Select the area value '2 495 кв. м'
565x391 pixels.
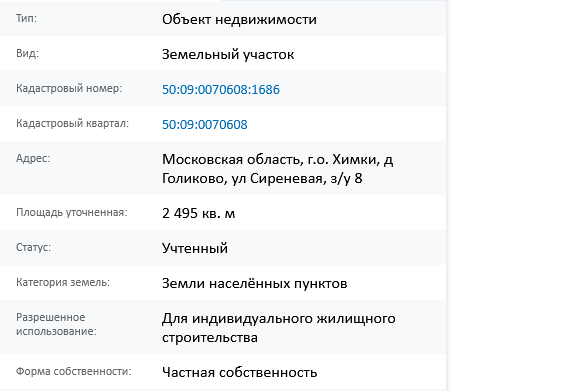pos(199,213)
